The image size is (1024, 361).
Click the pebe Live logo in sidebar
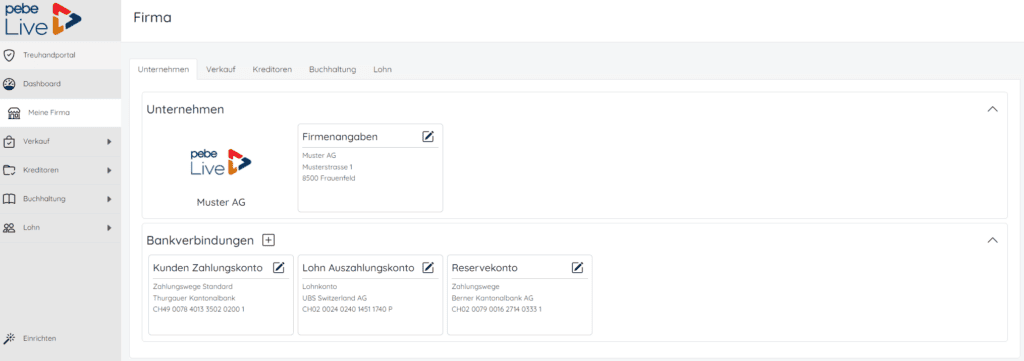click(x=43, y=19)
